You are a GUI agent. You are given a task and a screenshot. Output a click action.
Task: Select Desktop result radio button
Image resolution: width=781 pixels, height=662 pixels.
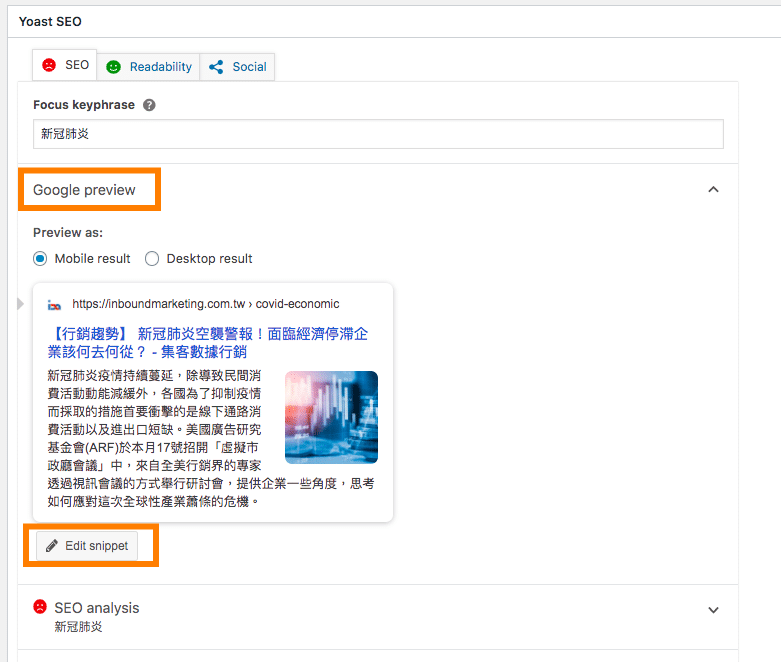click(152, 259)
